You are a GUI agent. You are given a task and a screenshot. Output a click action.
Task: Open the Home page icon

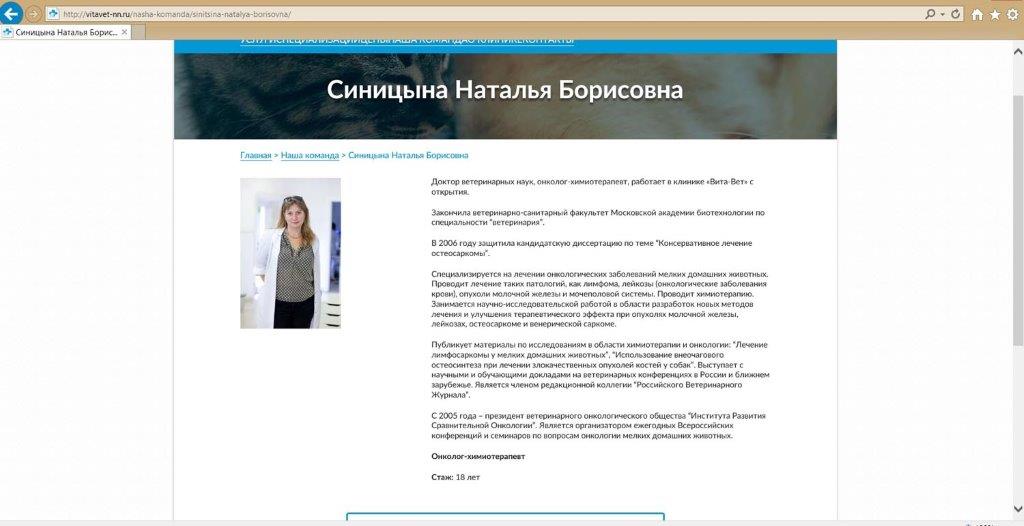click(x=978, y=14)
